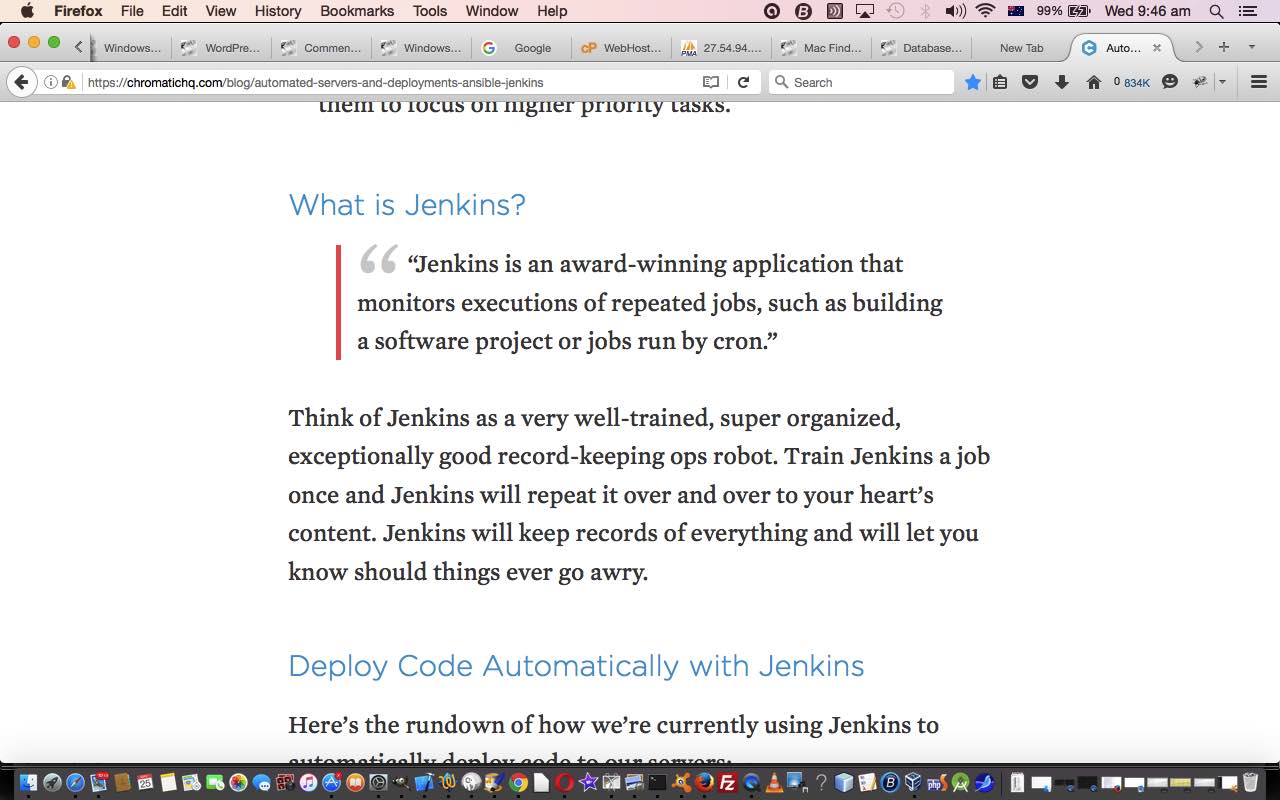
Task: Open the Trash in the Dock
Action: [1250, 782]
